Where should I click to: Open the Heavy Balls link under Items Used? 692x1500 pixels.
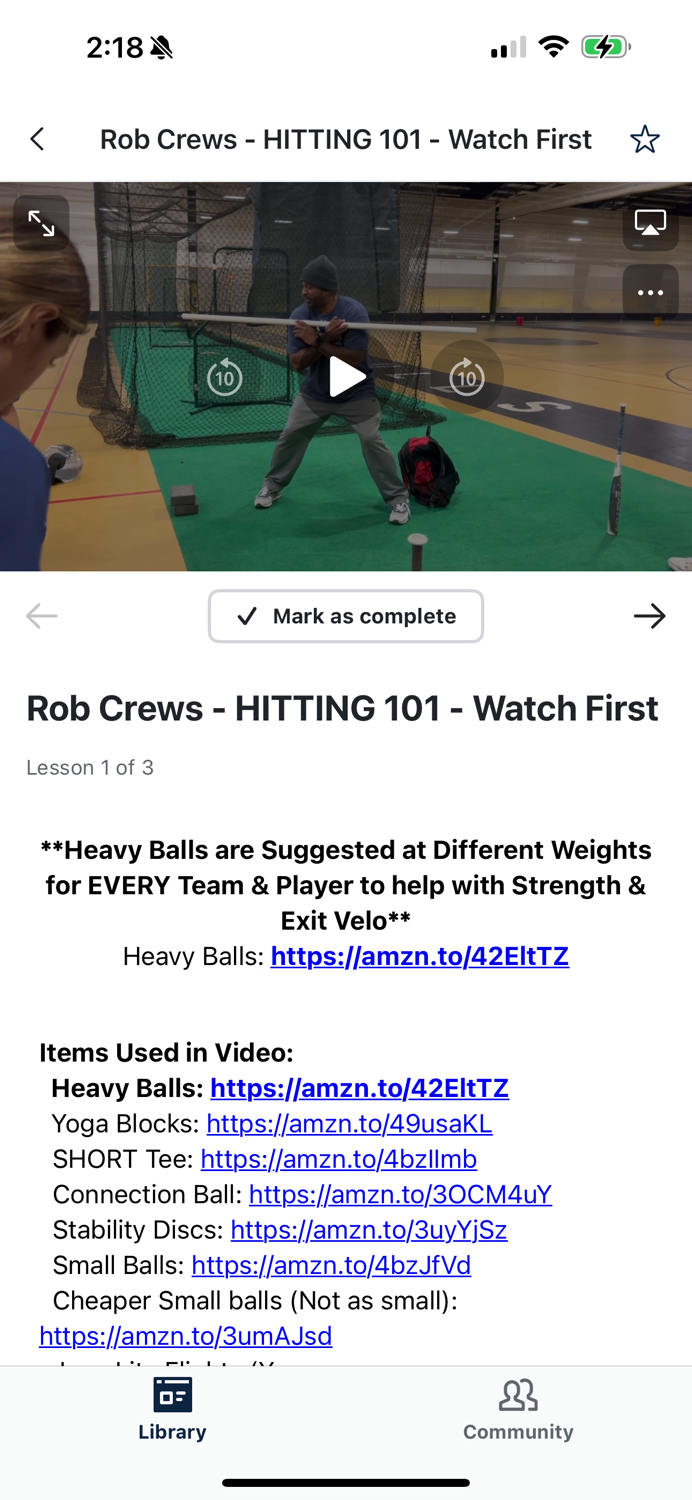[359, 1088]
